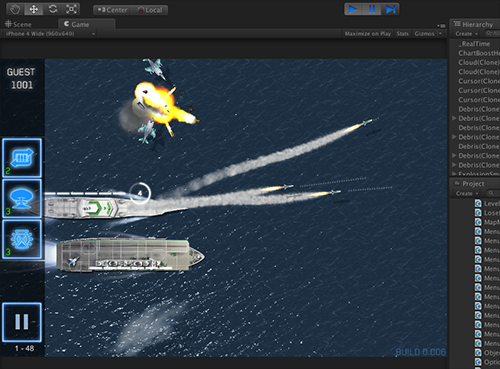Click Unity icon beside Opti asset
Screen dimensions: 500x369
click(478, 362)
